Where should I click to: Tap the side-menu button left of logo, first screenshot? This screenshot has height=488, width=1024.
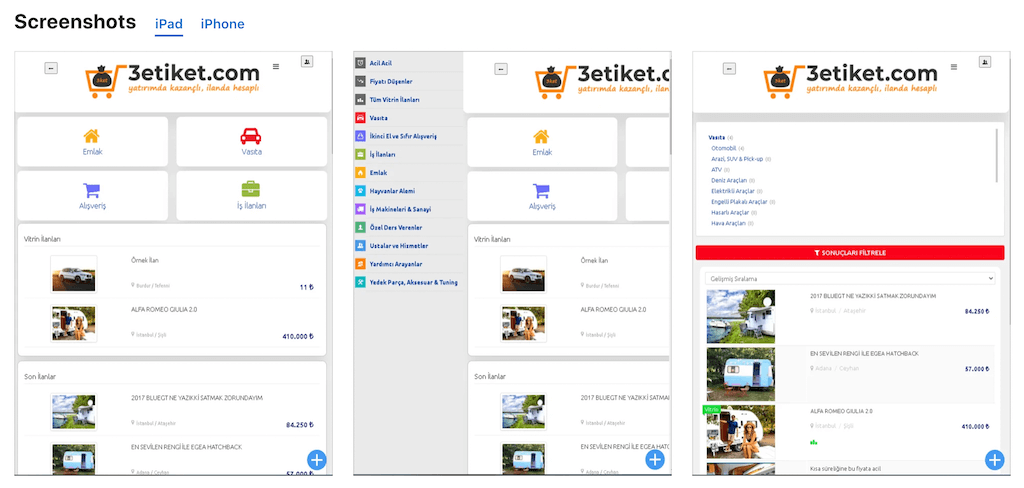click(51, 68)
